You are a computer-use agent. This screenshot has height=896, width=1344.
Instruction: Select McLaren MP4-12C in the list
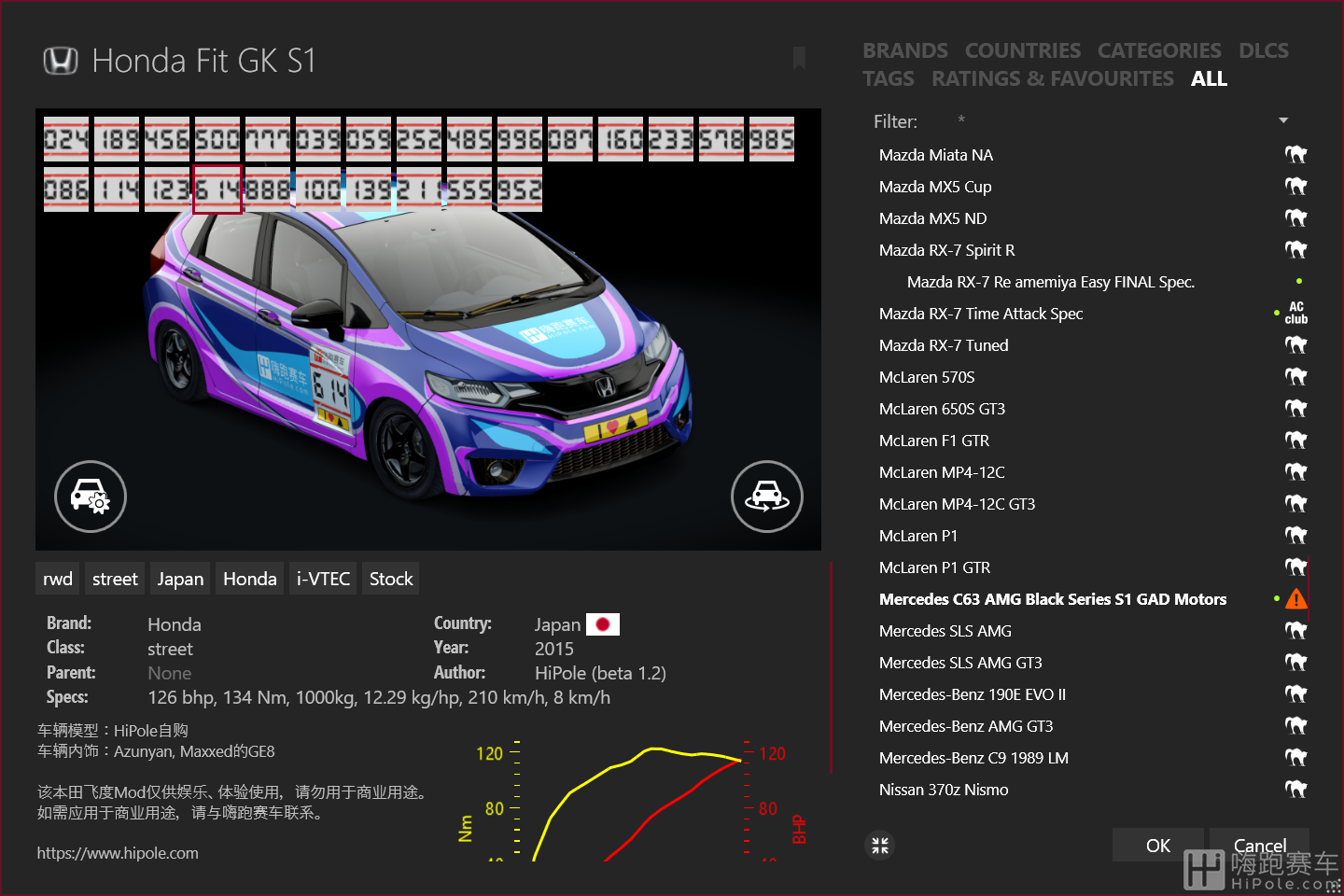(942, 472)
